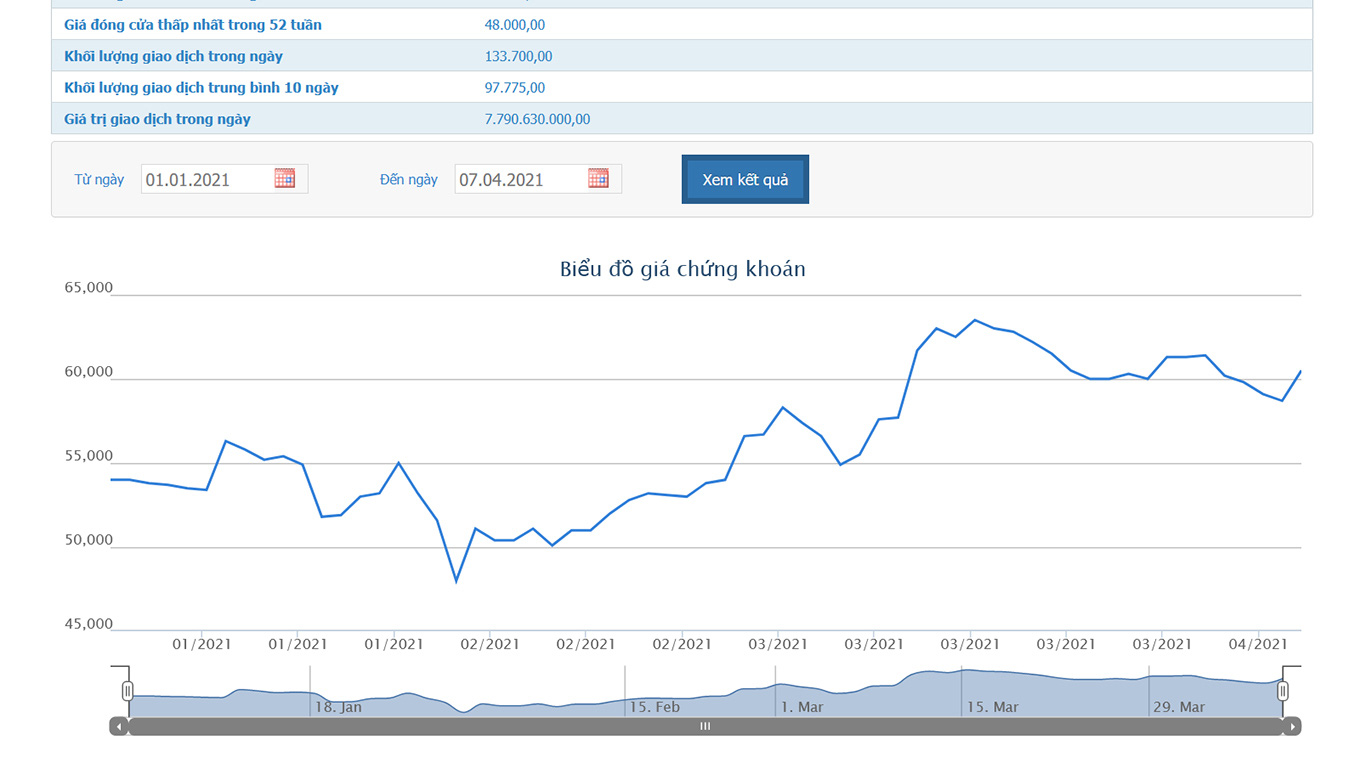Click the chart title Biểu đồ giá chứng khoán
Image resolution: width=1366 pixels, height=767 pixels.
(x=682, y=269)
